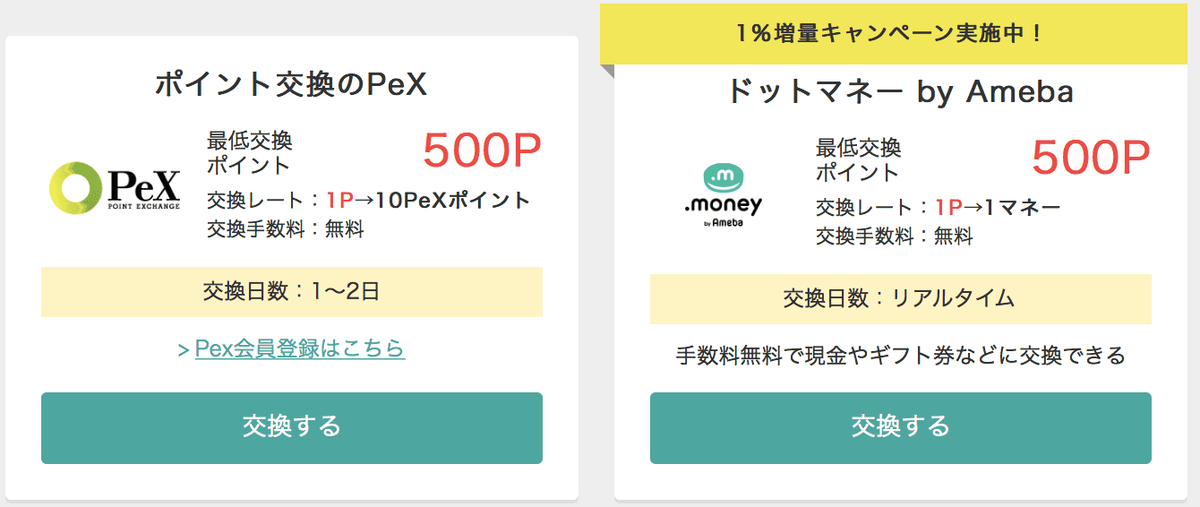Click 交換手数料：無料 in ドットマネー card
This screenshot has height=507, width=1200.
(x=894, y=236)
